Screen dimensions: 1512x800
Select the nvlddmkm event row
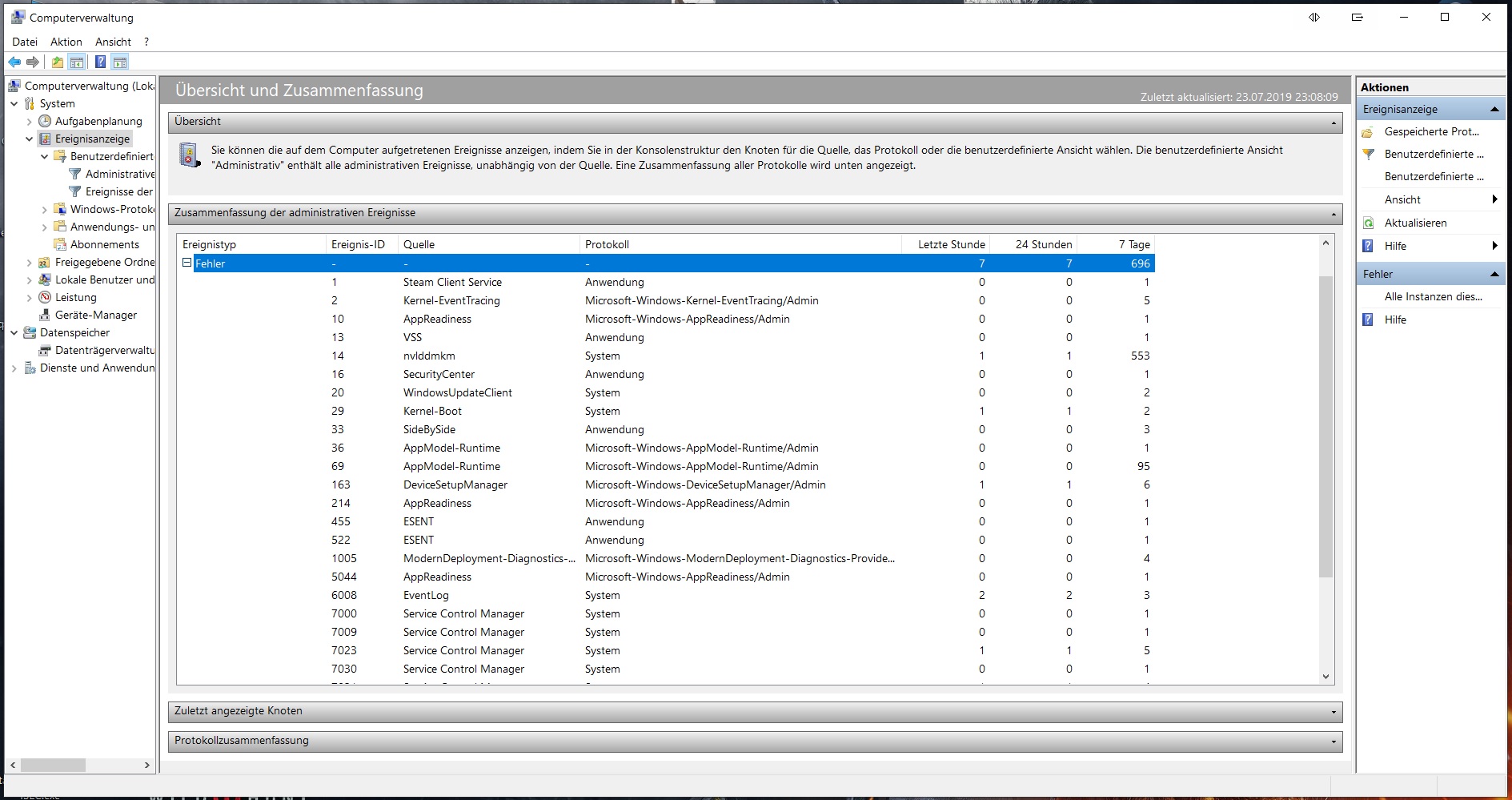(666, 356)
